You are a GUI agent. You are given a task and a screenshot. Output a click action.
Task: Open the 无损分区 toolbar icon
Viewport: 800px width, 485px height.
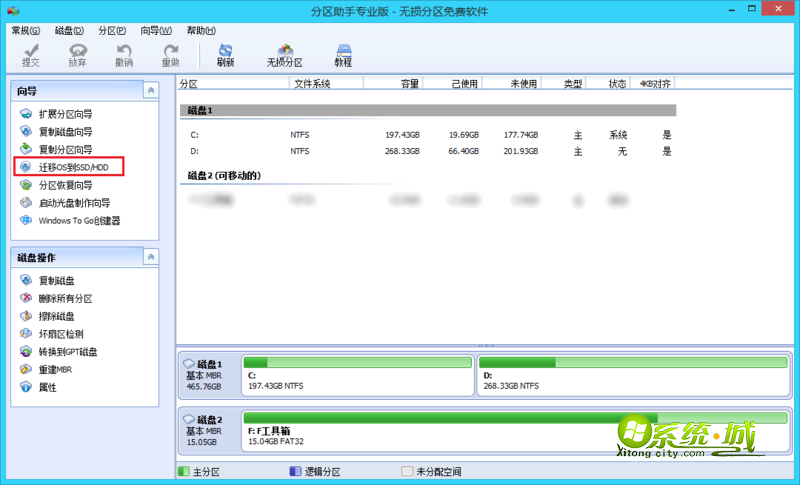click(285, 55)
